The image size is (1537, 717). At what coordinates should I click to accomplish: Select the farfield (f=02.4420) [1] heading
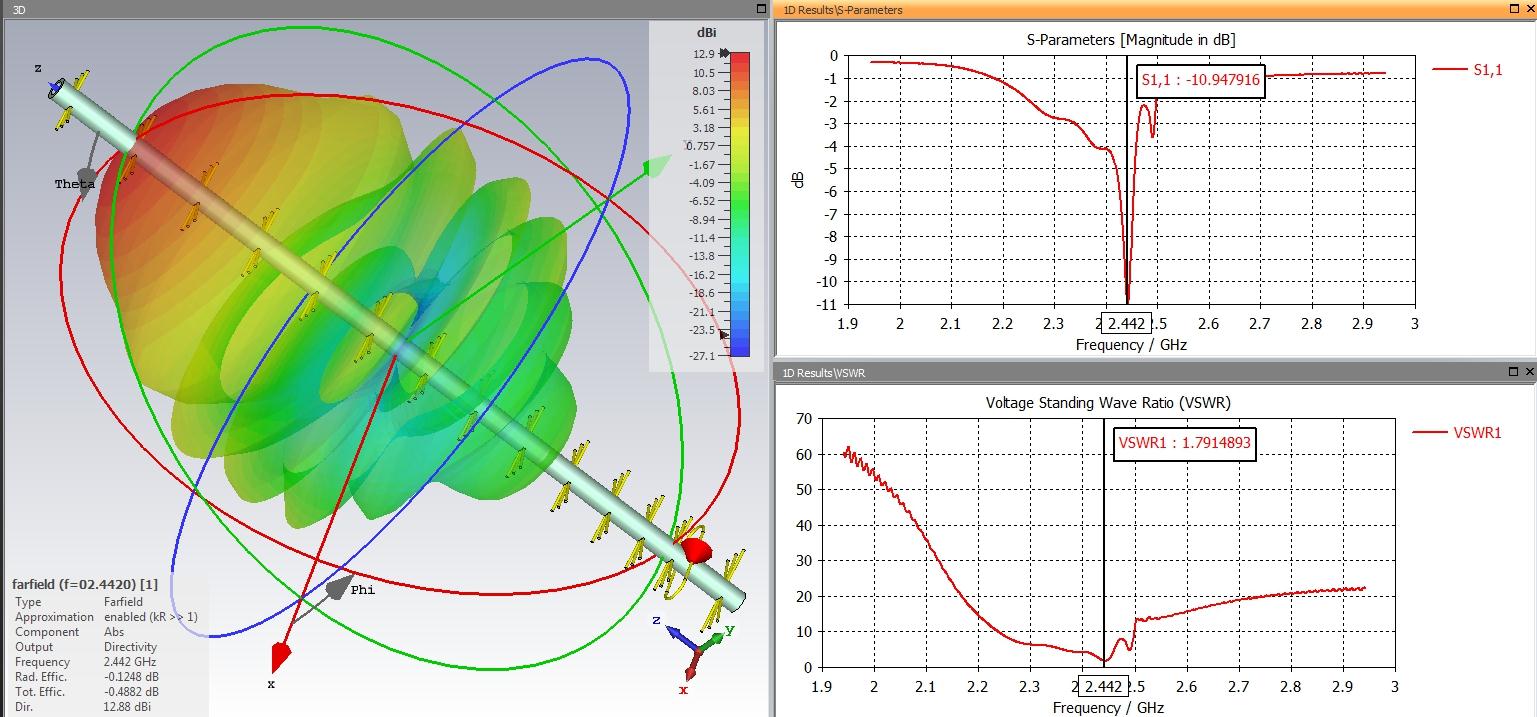pos(85,584)
